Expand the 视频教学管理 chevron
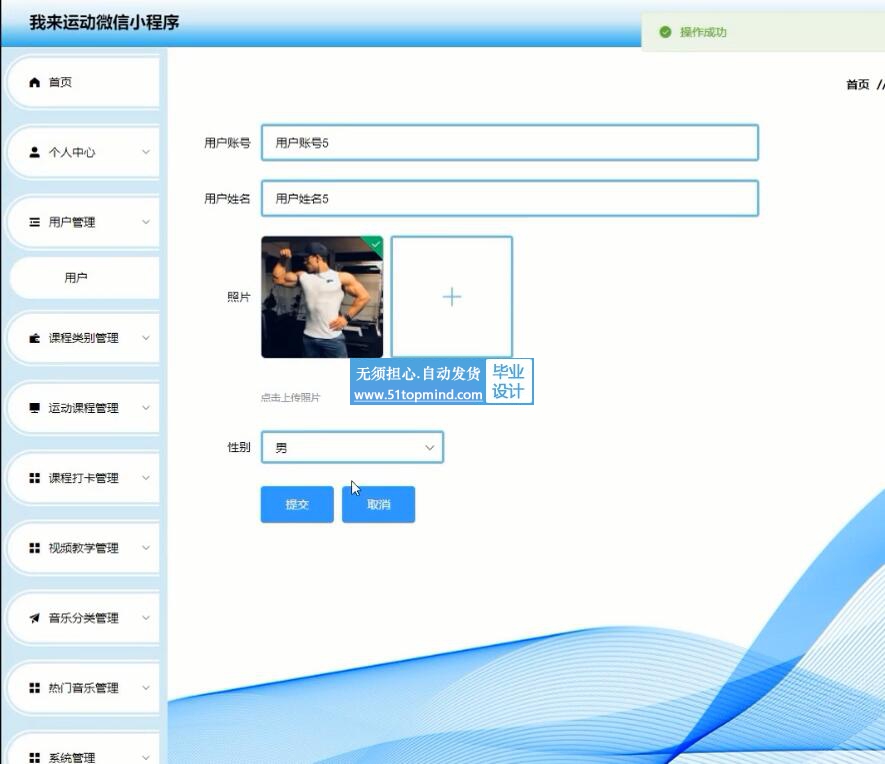885x764 pixels. pyautogui.click(x=146, y=548)
